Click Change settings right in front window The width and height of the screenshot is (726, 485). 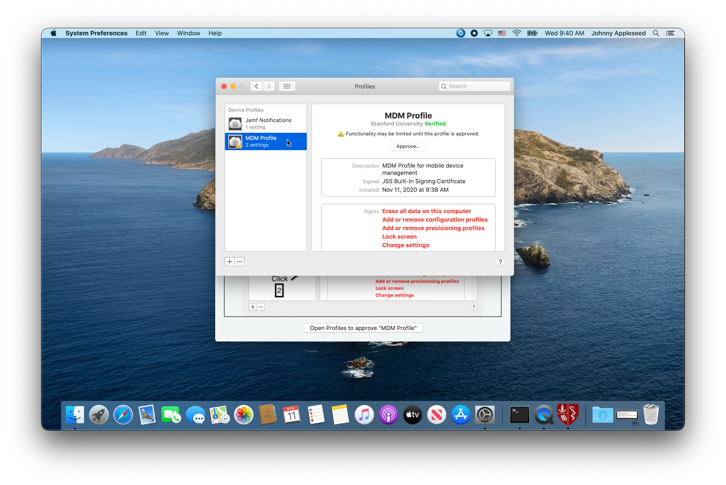click(406, 245)
